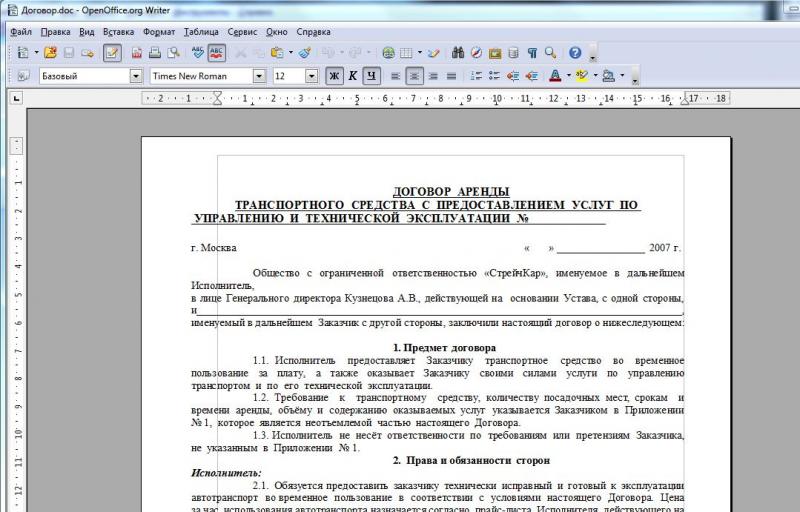Open OpenOffice Help question mark icon

[575, 53]
